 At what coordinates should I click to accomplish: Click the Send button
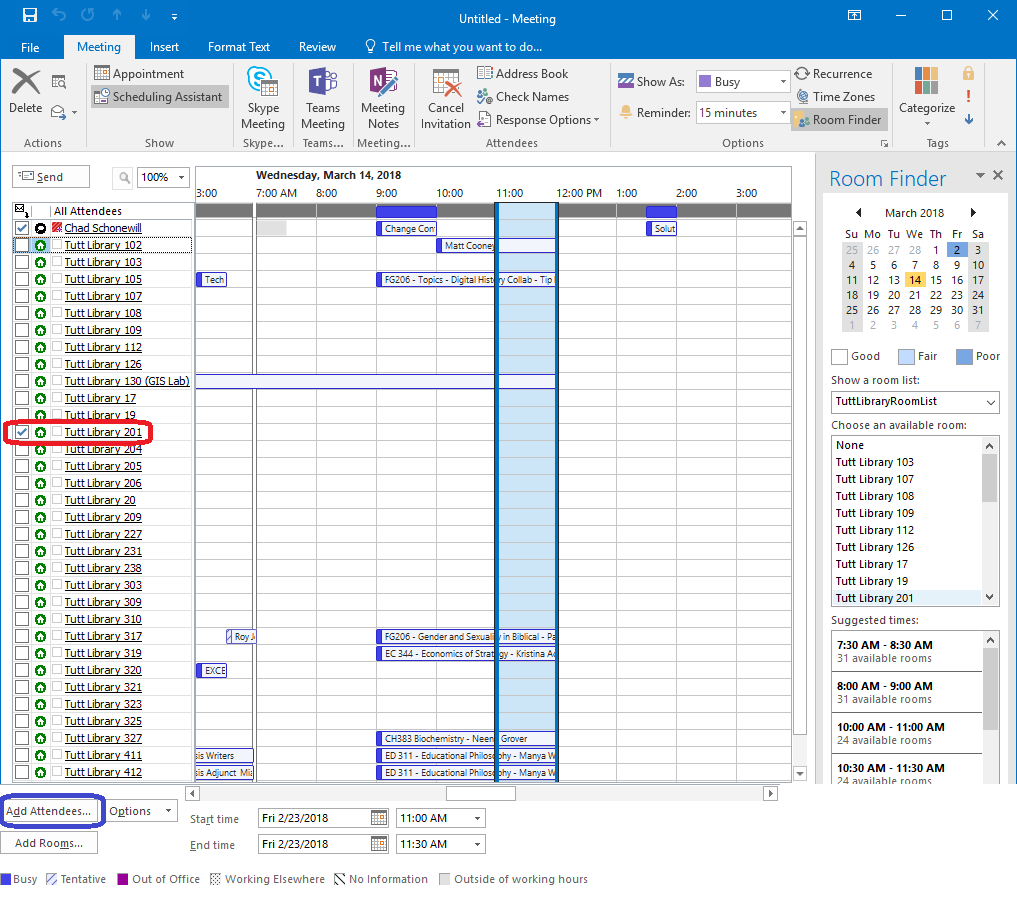[x=51, y=176]
